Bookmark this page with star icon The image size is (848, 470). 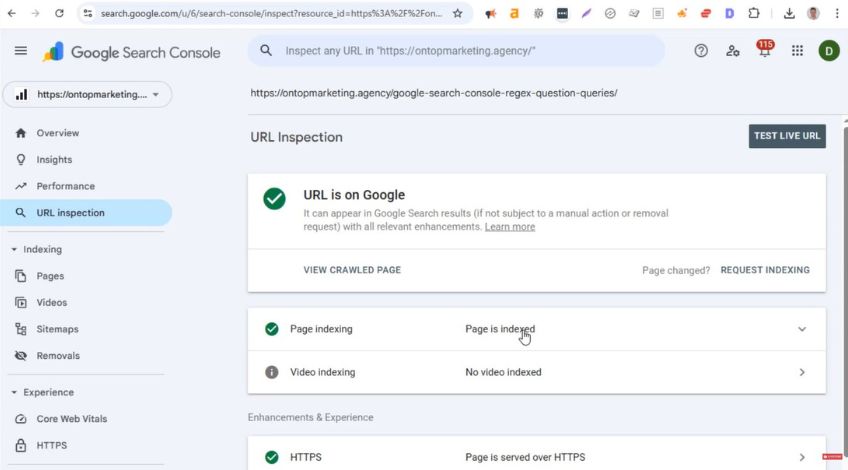(x=458, y=13)
